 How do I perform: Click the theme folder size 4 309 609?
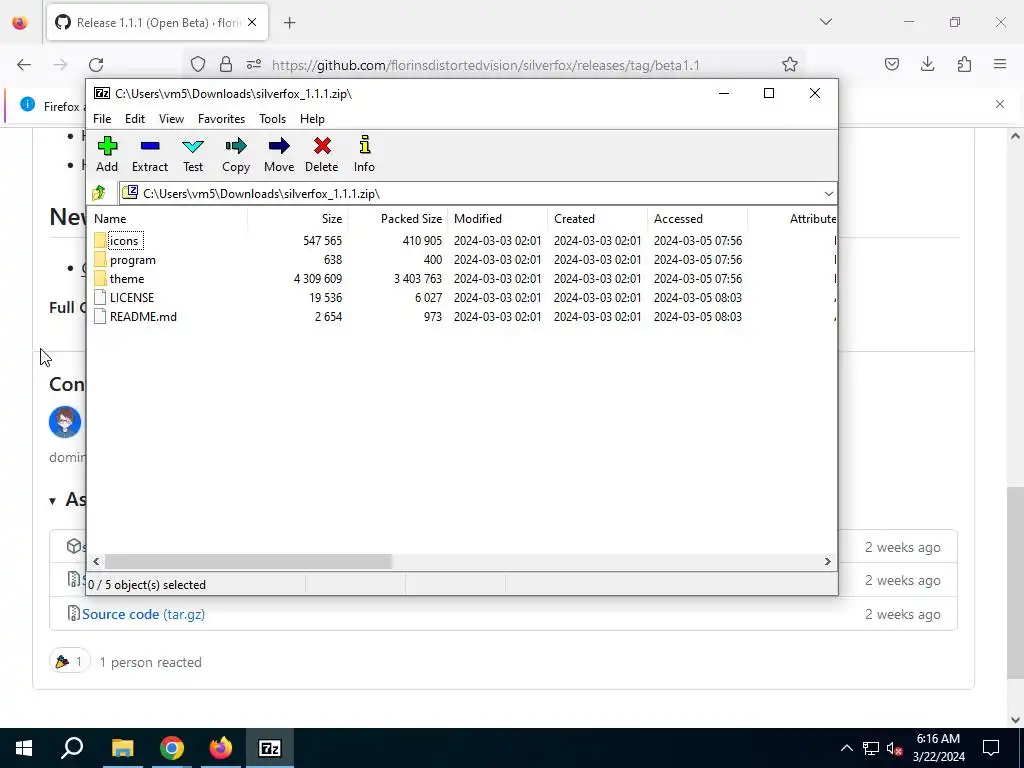pyautogui.click(x=317, y=279)
